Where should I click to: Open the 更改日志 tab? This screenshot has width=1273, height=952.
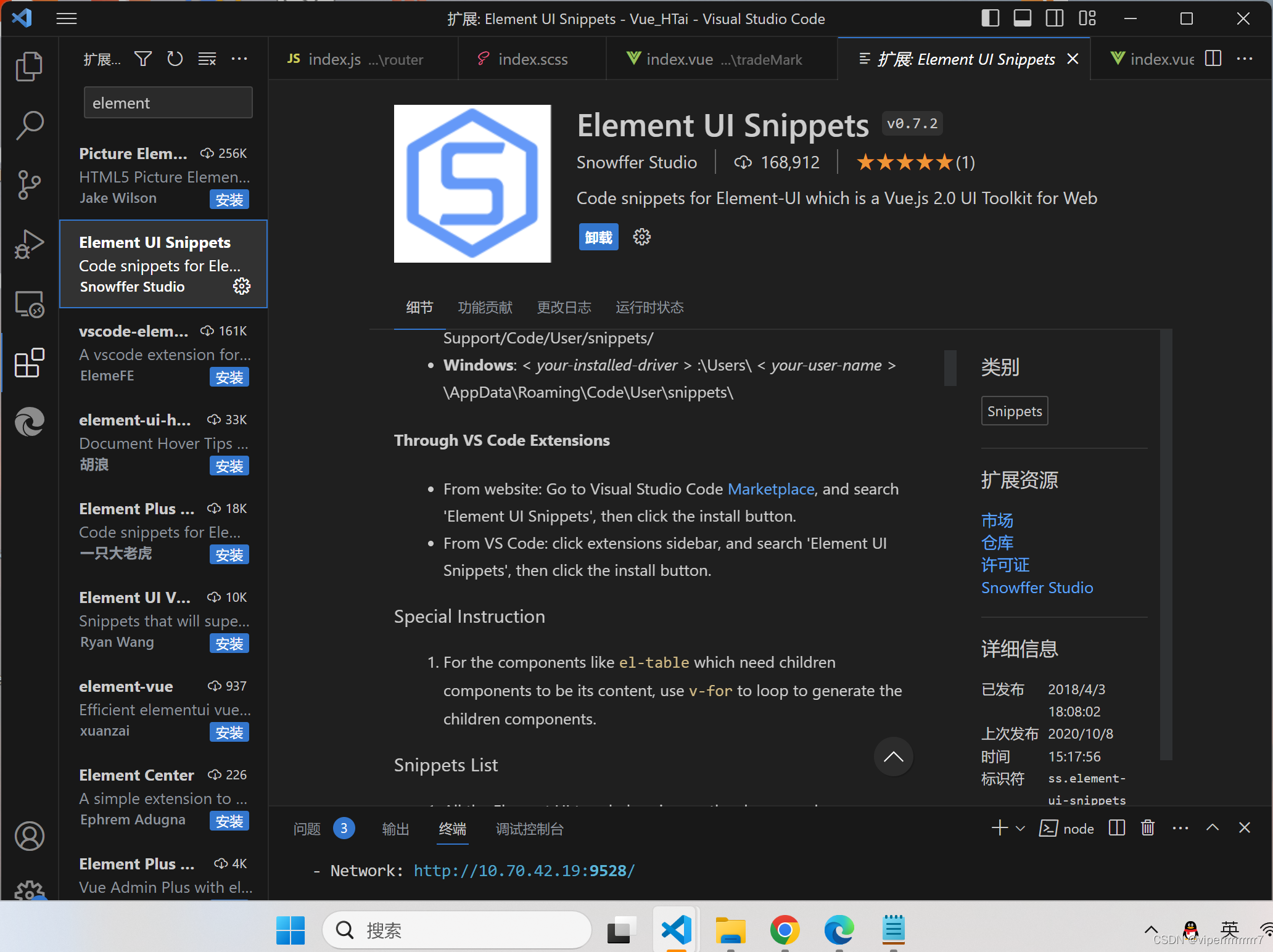point(564,308)
